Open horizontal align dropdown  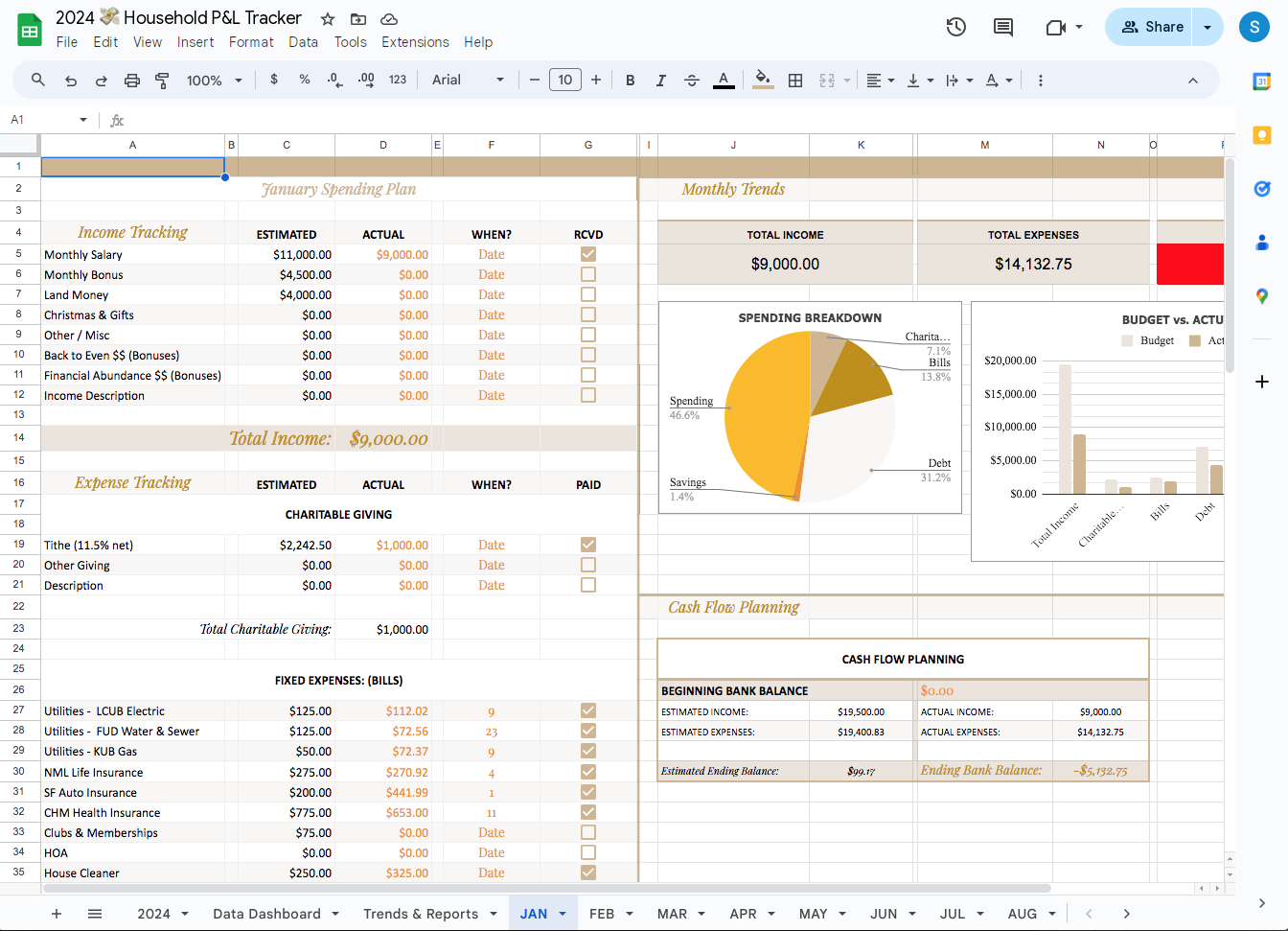tap(880, 81)
